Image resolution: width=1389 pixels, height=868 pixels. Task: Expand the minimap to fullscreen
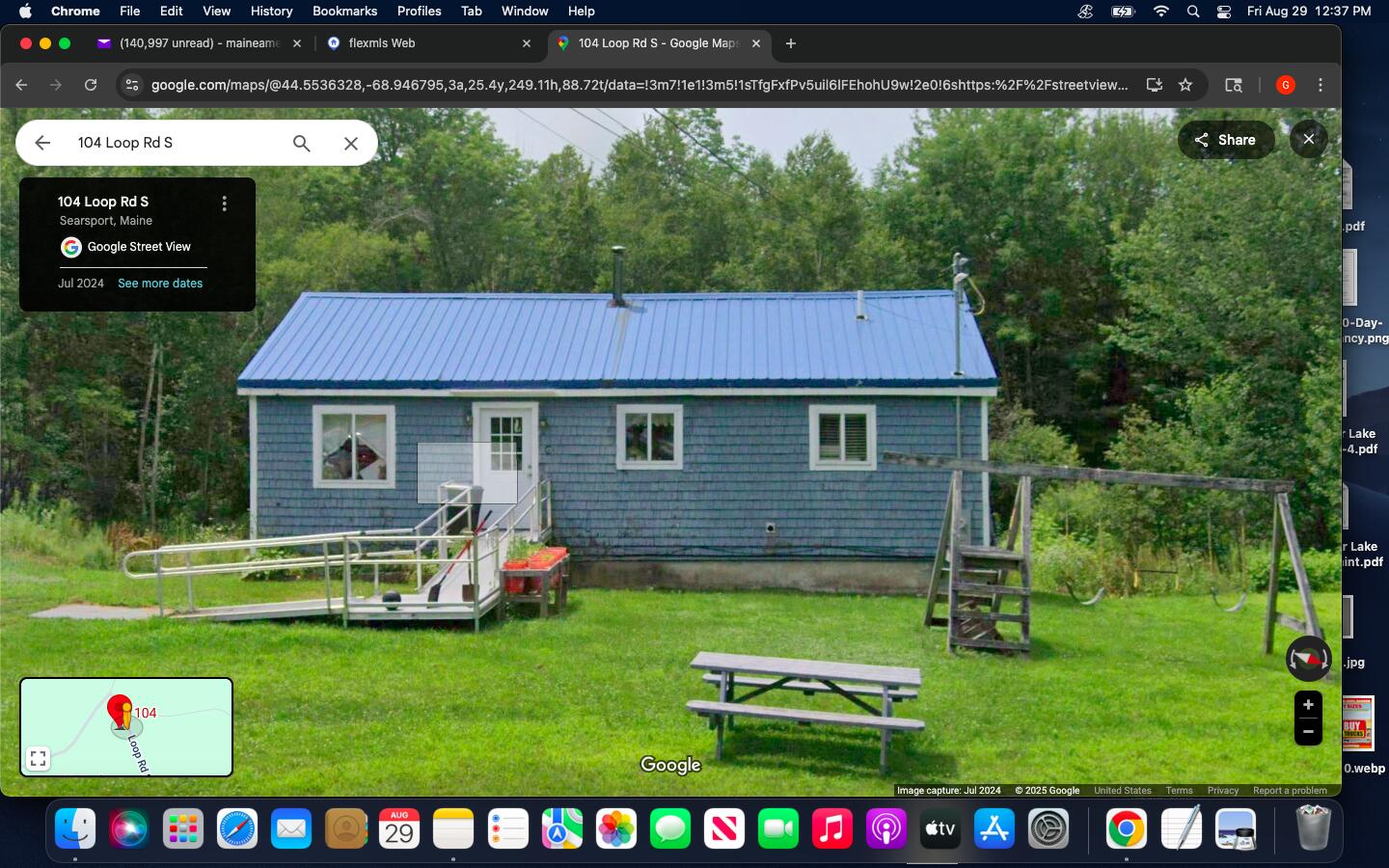tap(39, 758)
